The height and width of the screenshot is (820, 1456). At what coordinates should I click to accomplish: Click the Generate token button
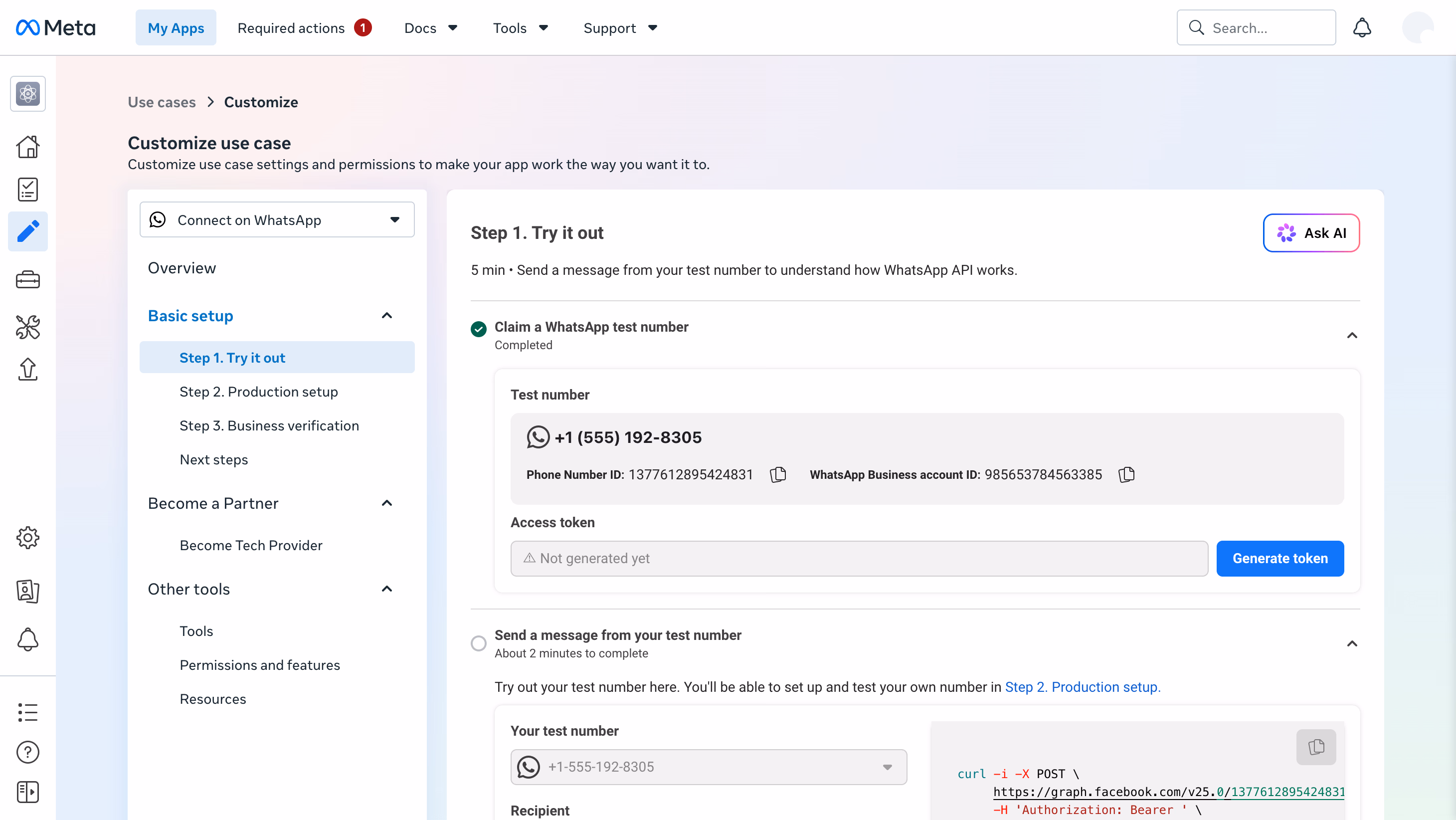[x=1279, y=558]
